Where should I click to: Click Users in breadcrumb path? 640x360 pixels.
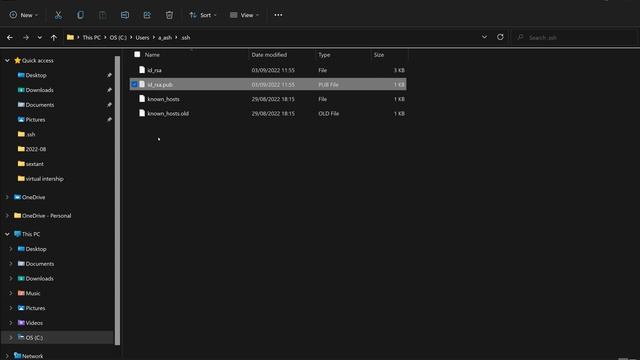[142, 38]
